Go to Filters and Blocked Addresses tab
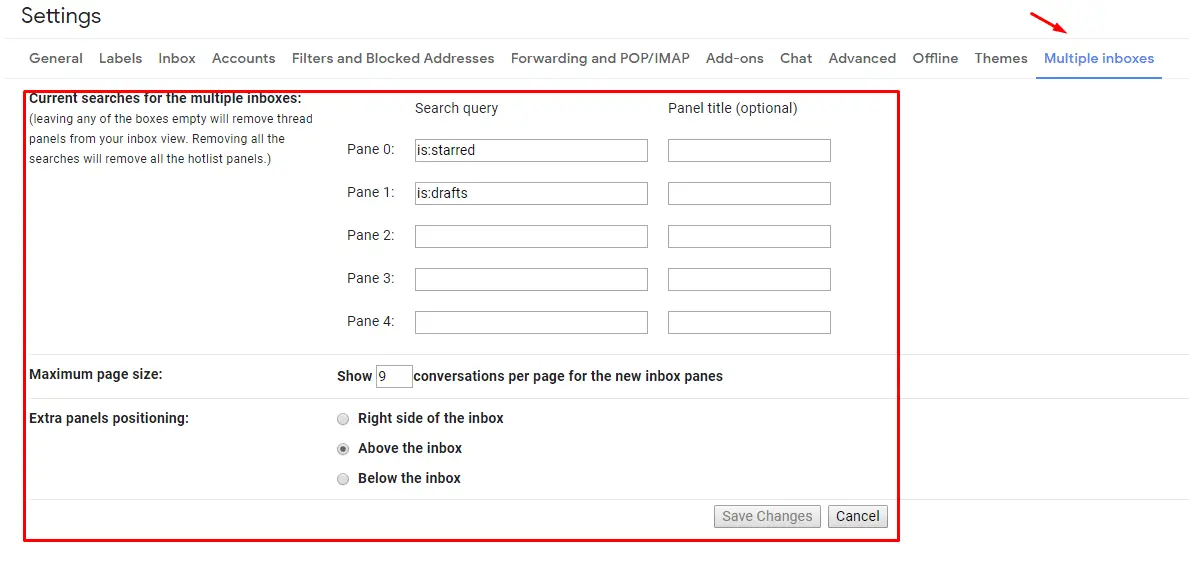 [x=393, y=58]
